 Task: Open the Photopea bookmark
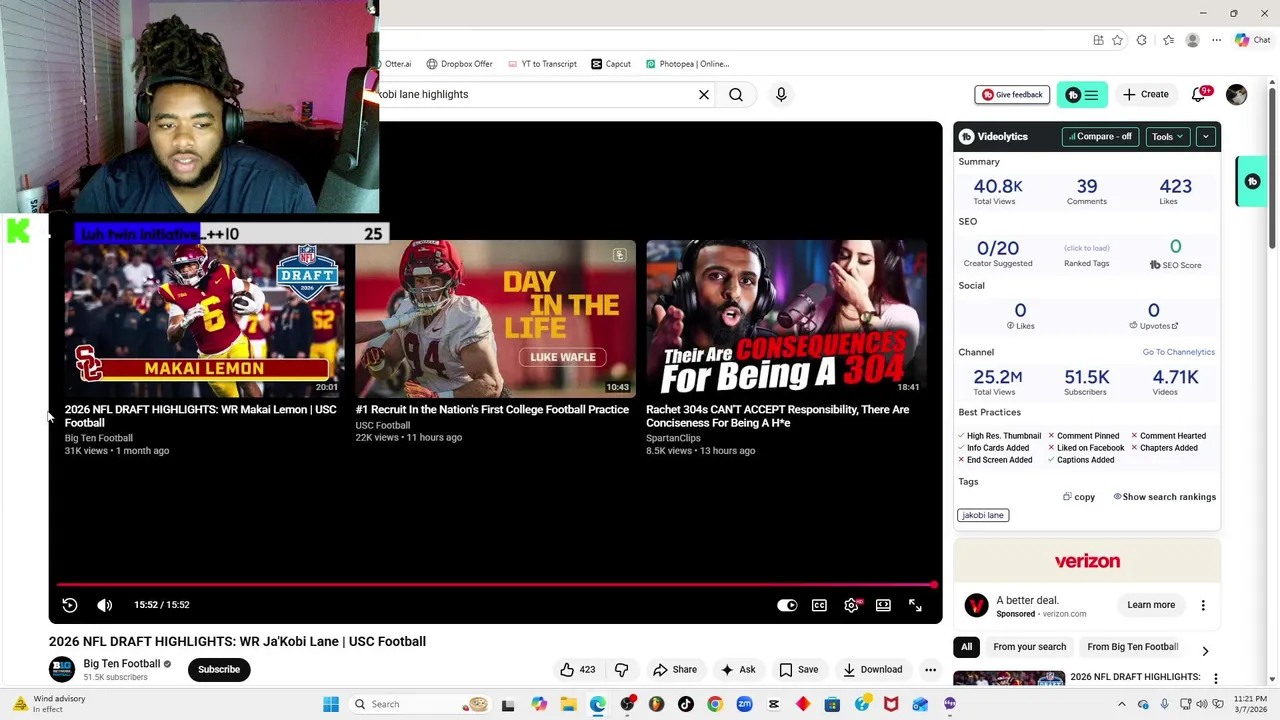click(x=687, y=64)
